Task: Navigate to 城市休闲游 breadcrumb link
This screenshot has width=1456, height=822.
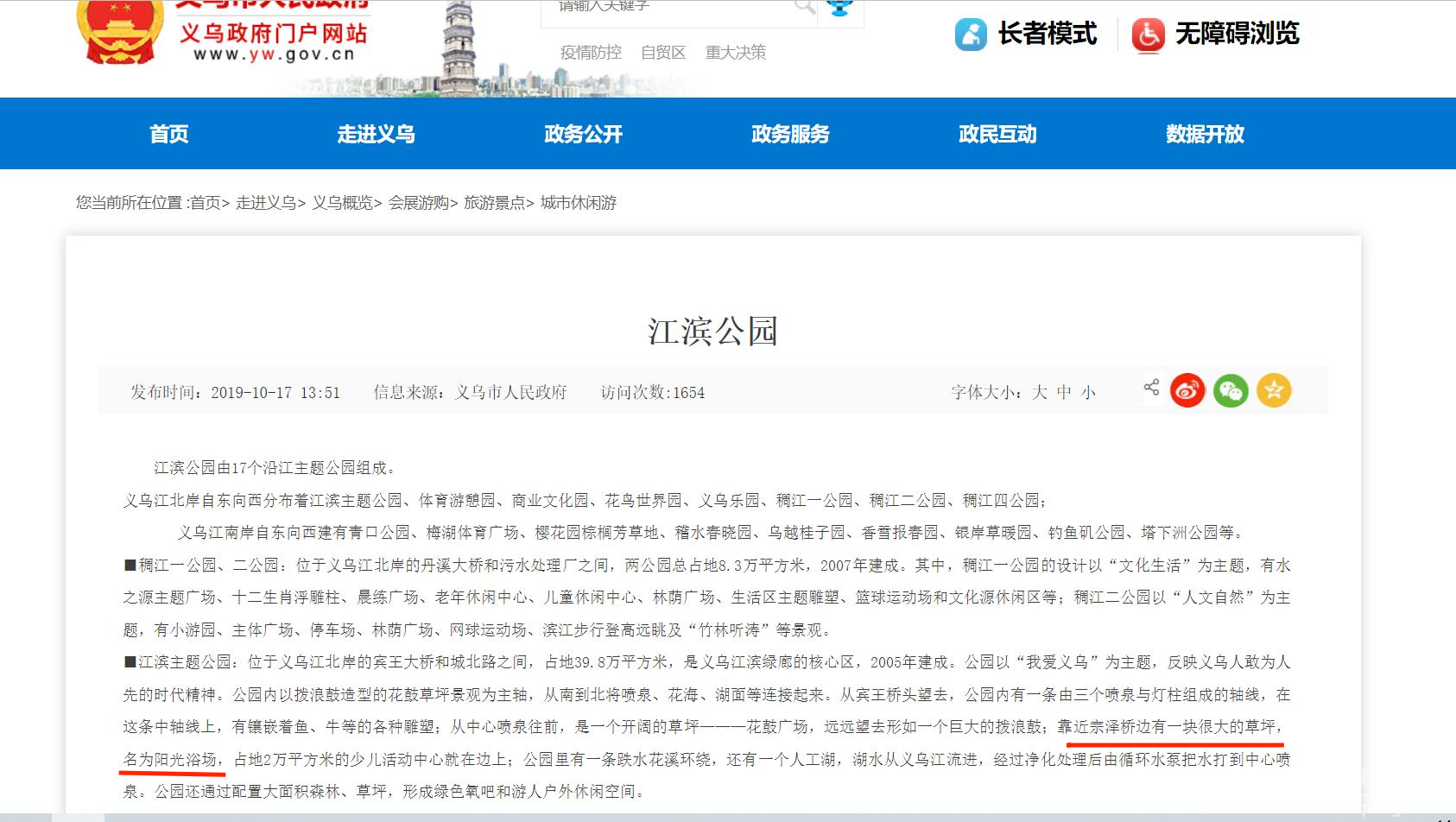Action: (x=579, y=203)
